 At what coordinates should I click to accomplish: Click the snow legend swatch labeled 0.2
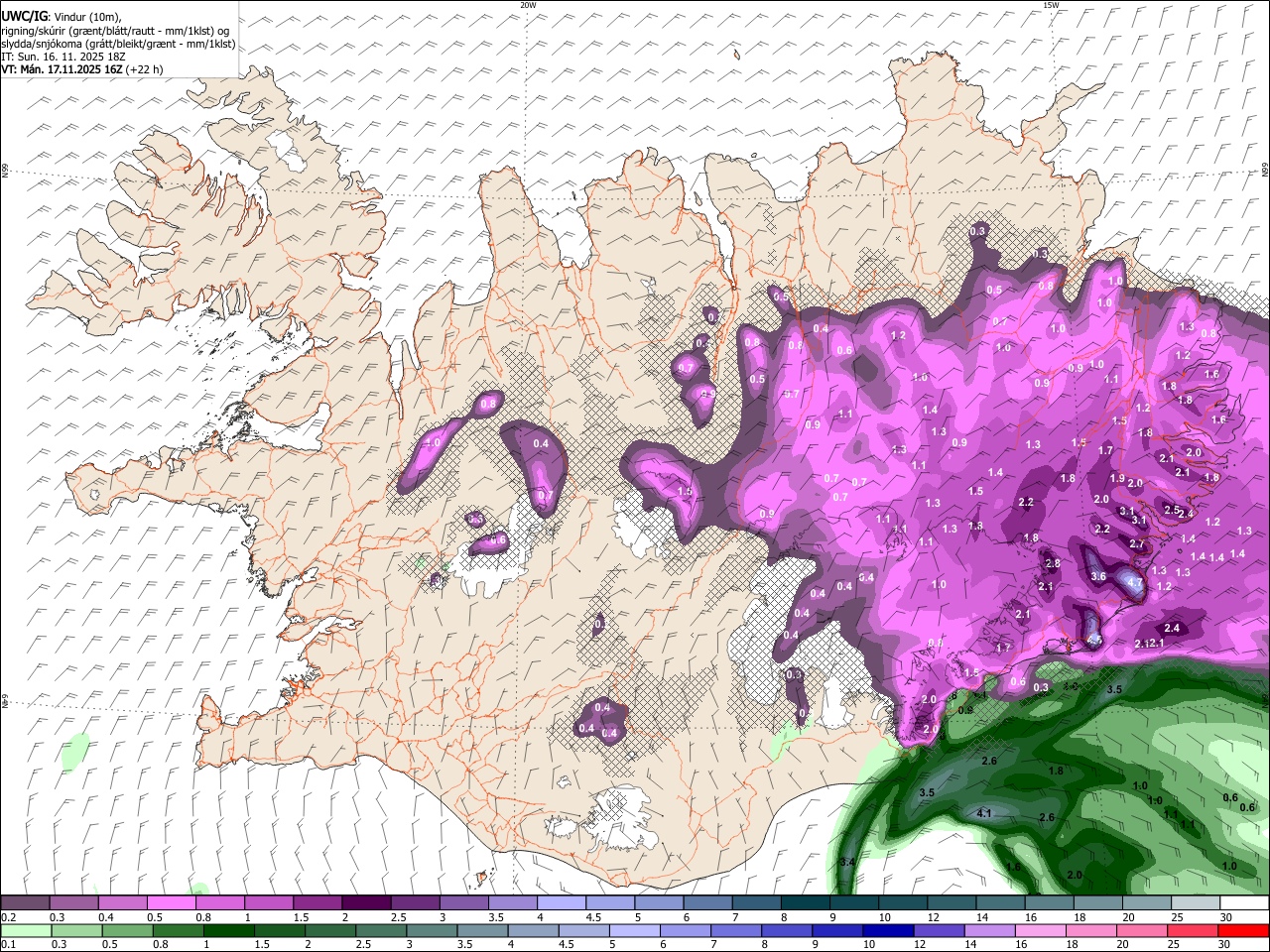[26, 903]
